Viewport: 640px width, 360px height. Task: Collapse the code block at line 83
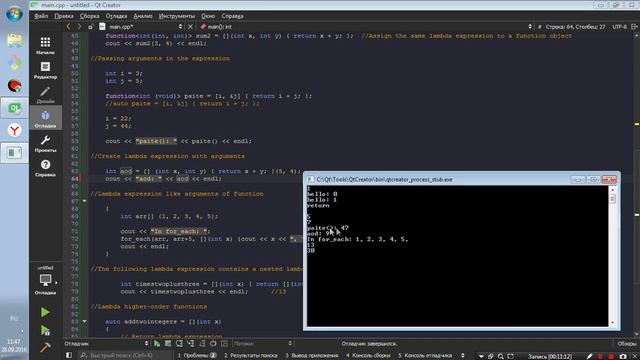point(84,321)
